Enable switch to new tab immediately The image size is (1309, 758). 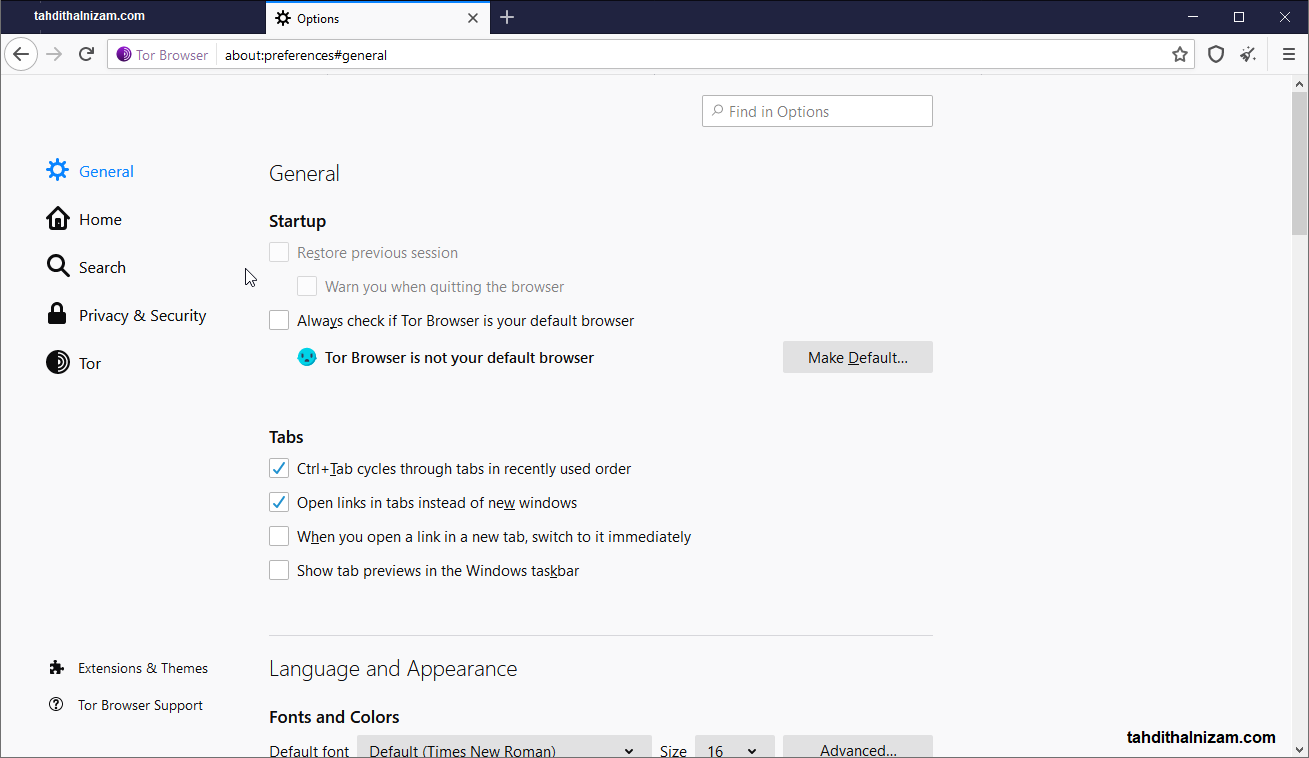coord(279,537)
